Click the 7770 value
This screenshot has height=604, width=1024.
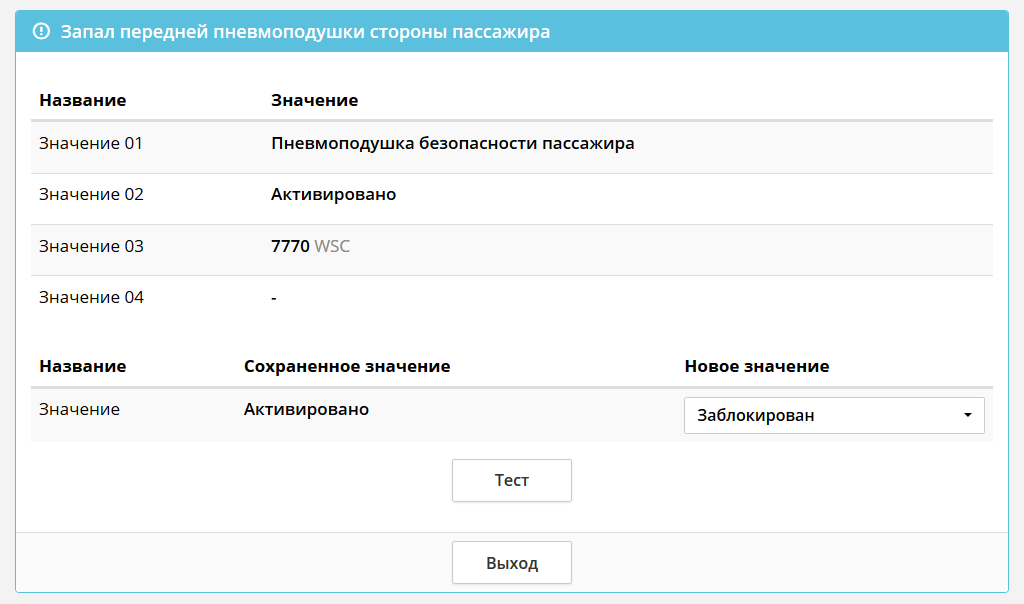(290, 246)
